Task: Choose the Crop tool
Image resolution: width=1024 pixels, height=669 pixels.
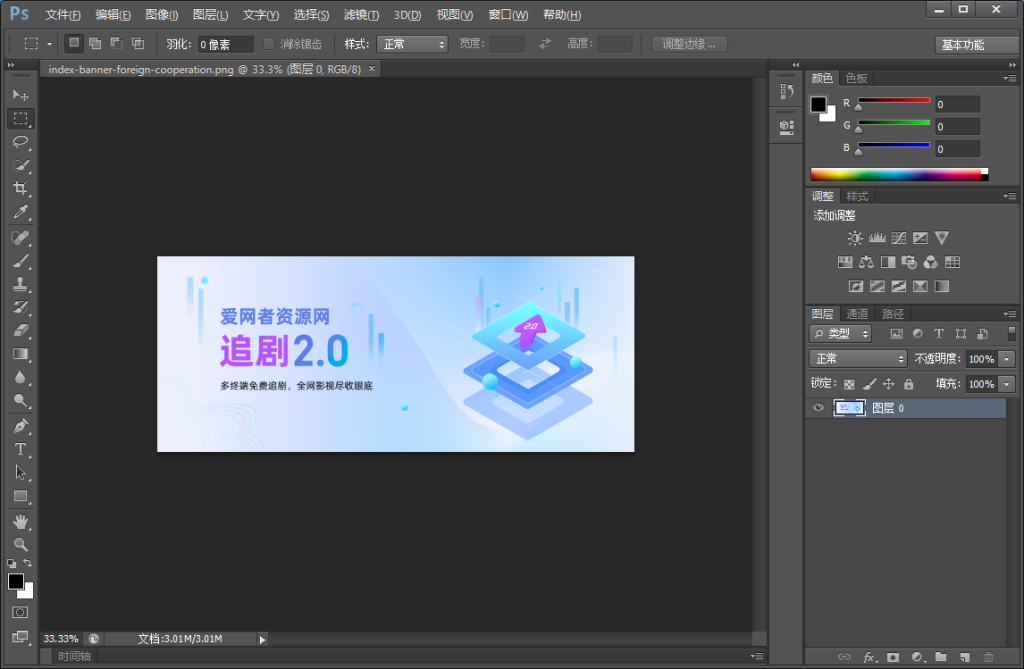Action: coord(20,188)
